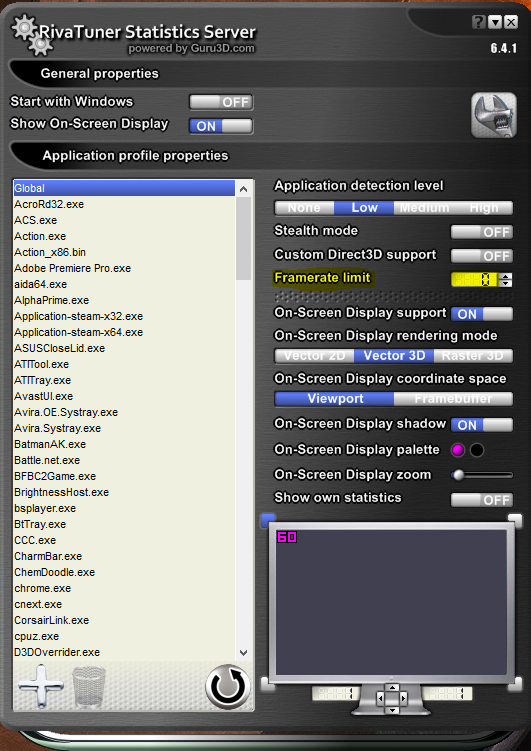This screenshot has width=531, height=751.
Task: Set application detection level to None
Action: click(x=304, y=208)
